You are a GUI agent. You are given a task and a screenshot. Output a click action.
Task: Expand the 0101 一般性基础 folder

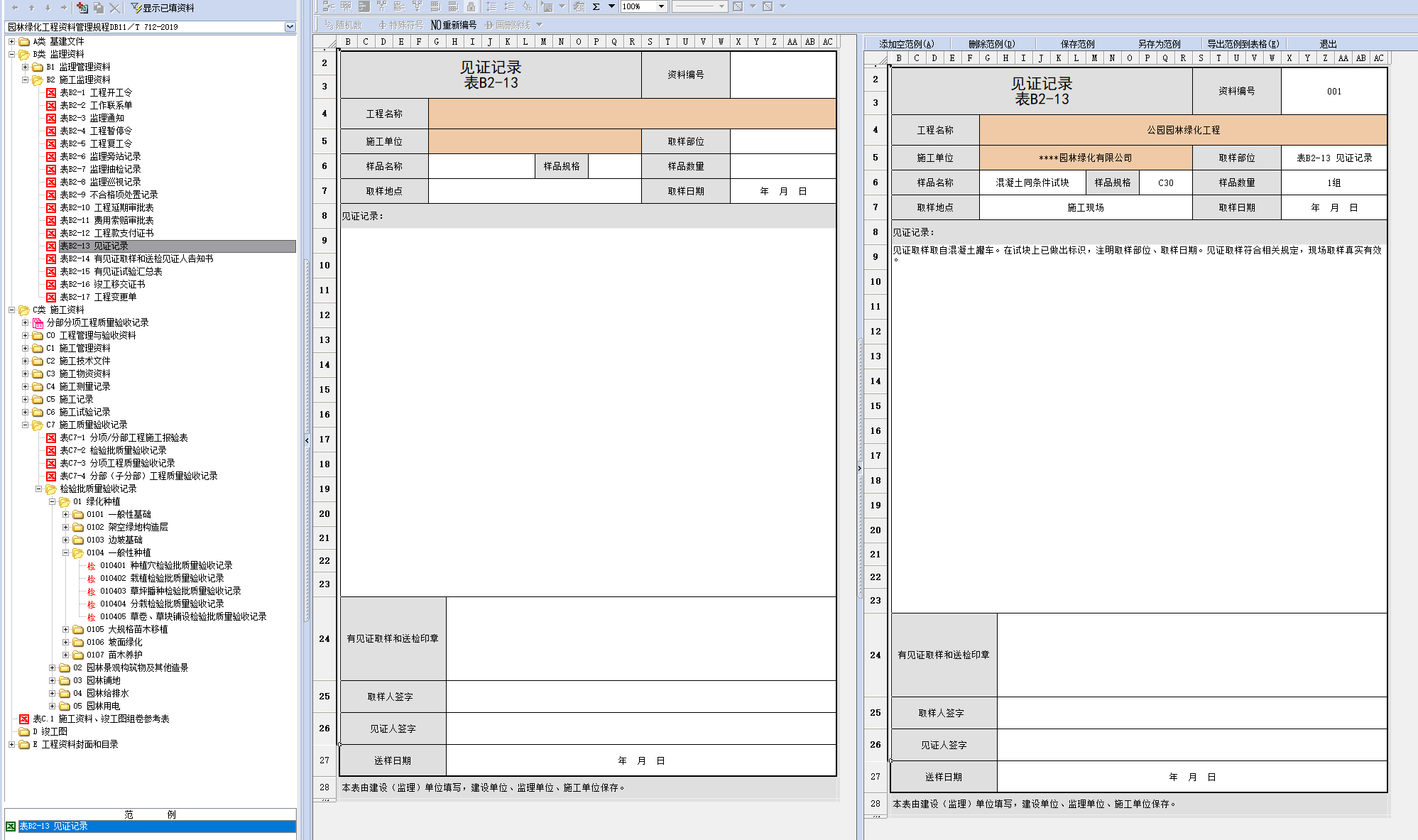pyautogui.click(x=65, y=514)
